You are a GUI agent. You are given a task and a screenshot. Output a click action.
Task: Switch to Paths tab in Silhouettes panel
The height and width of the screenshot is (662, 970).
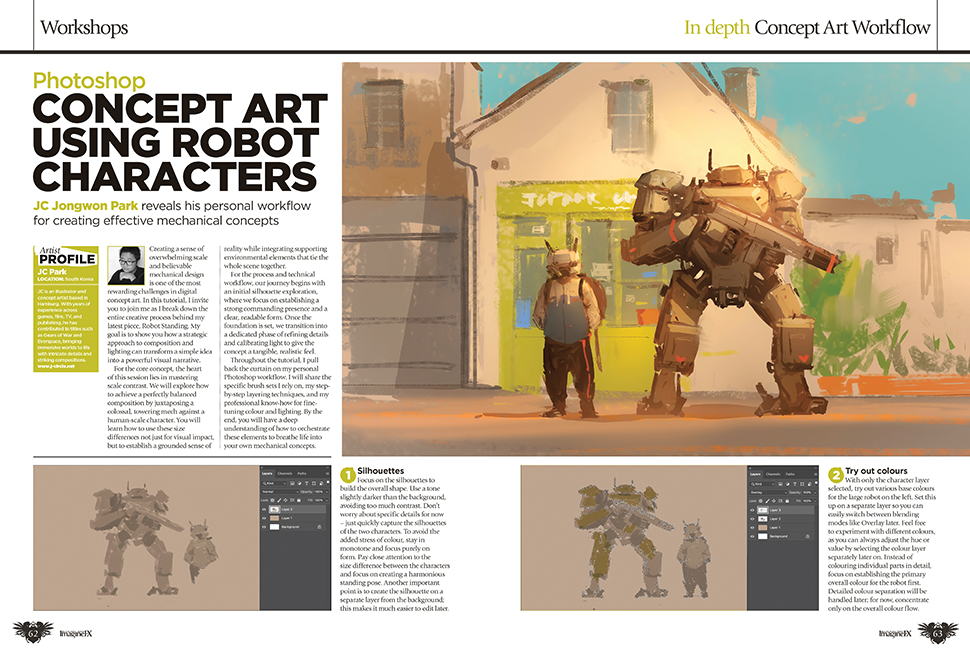(x=302, y=473)
